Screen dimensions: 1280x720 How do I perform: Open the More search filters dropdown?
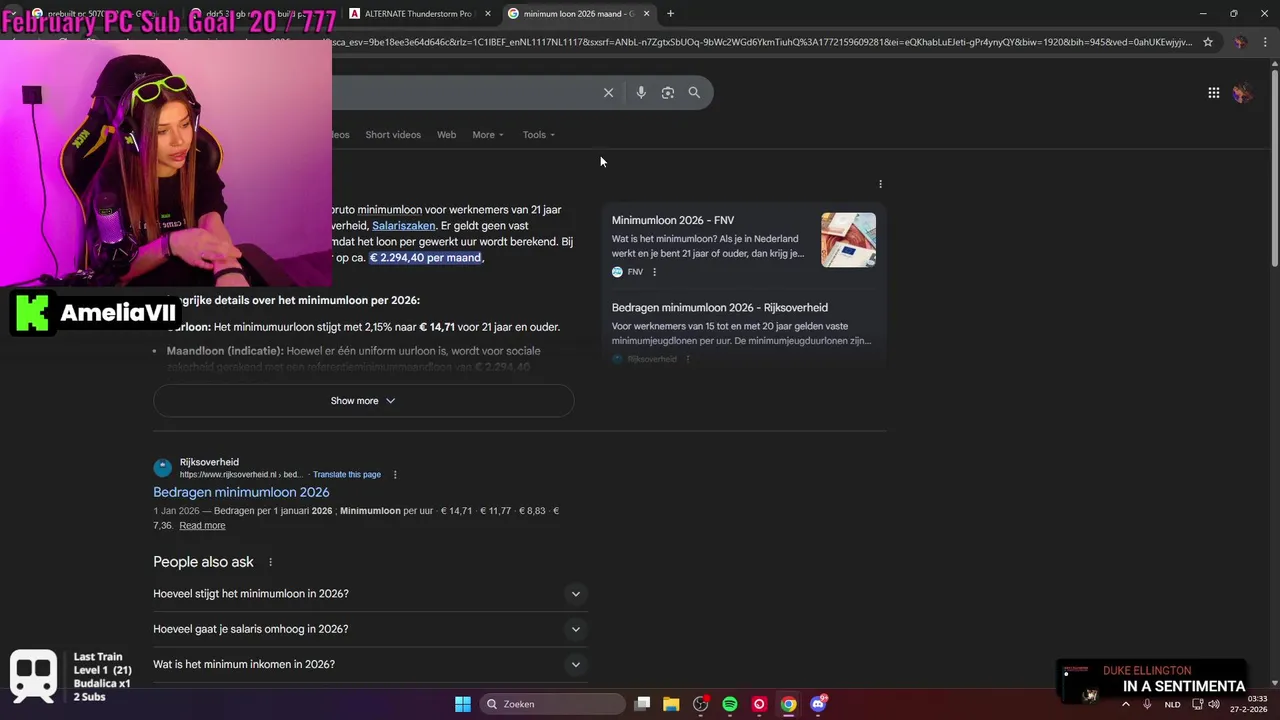pyautogui.click(x=488, y=135)
